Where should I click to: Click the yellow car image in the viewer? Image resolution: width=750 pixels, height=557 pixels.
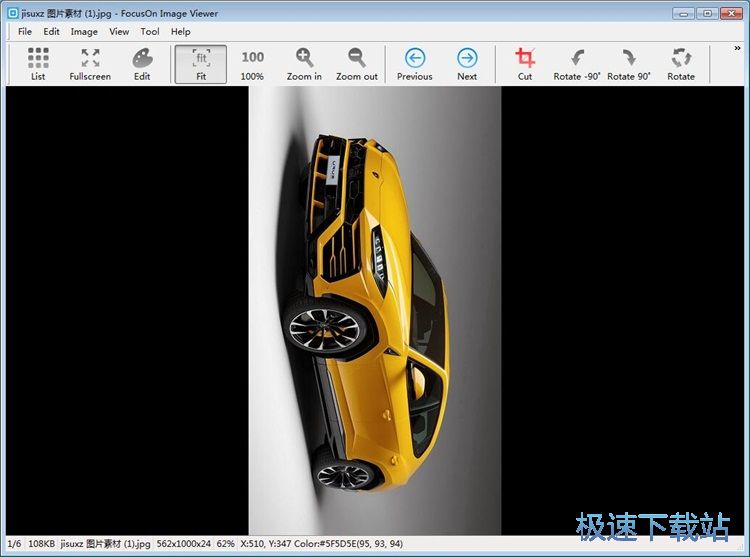pos(375,310)
